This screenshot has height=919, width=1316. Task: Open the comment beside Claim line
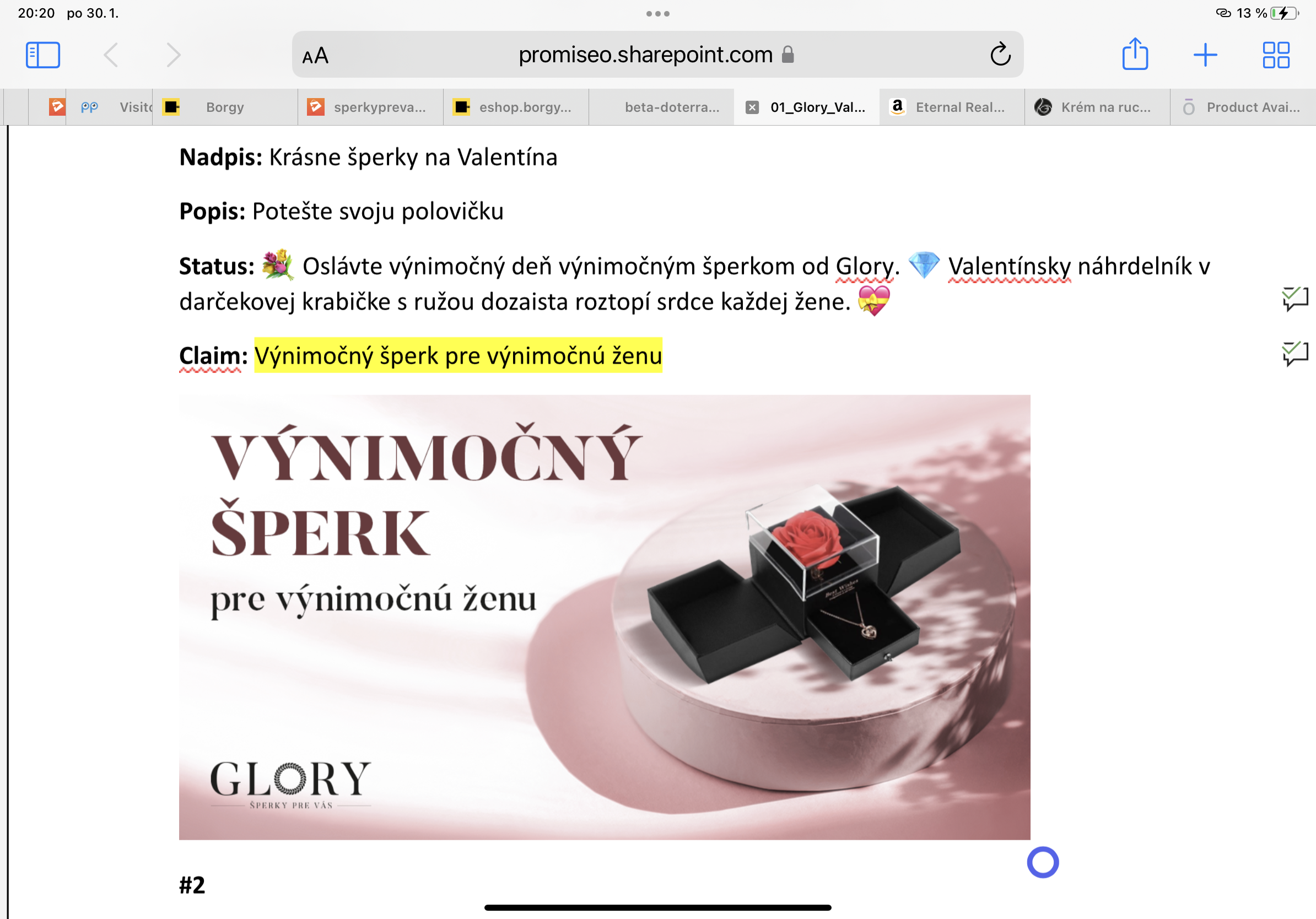(1295, 354)
